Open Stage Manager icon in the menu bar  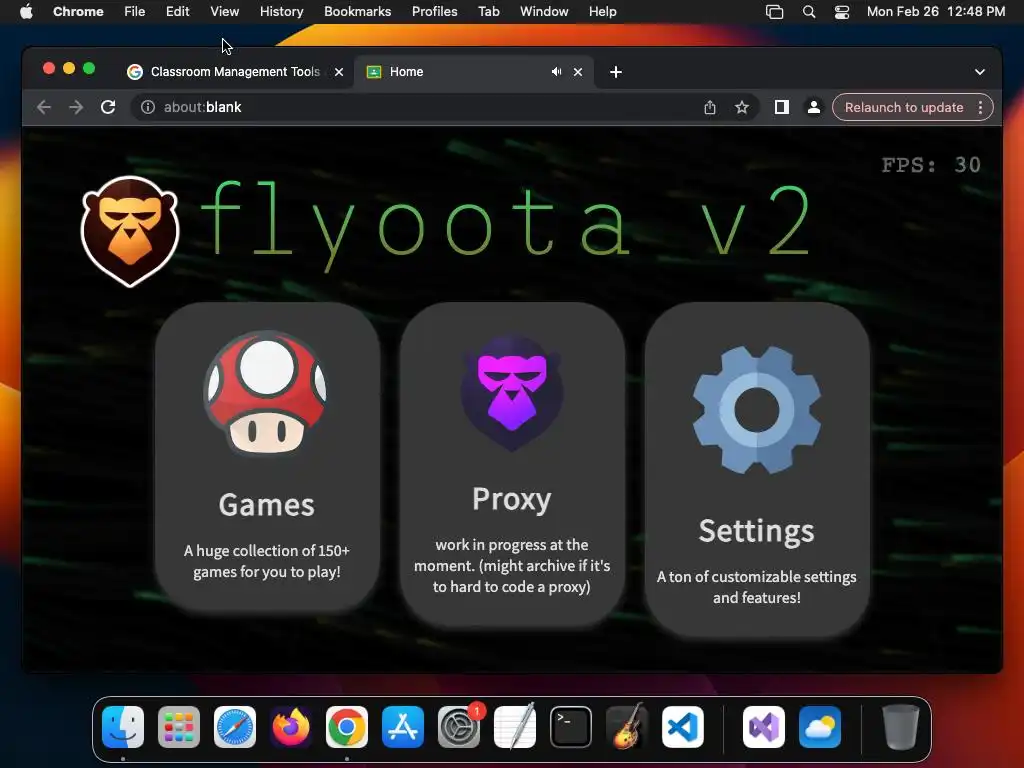(775, 12)
